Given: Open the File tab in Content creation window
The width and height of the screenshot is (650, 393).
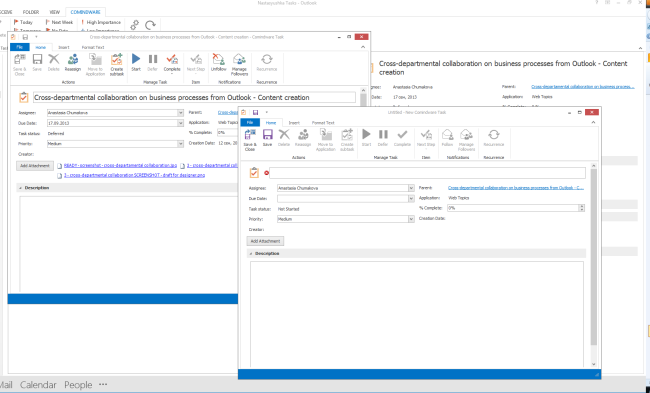Looking at the screenshot, I should click(19, 47).
